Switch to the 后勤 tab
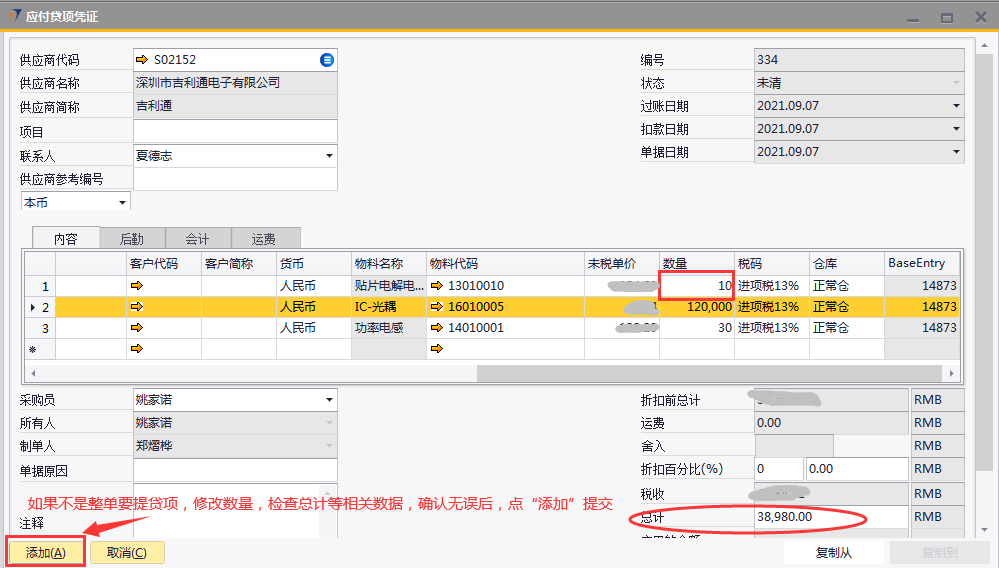Viewport: 999px width, 568px height. coord(131,239)
